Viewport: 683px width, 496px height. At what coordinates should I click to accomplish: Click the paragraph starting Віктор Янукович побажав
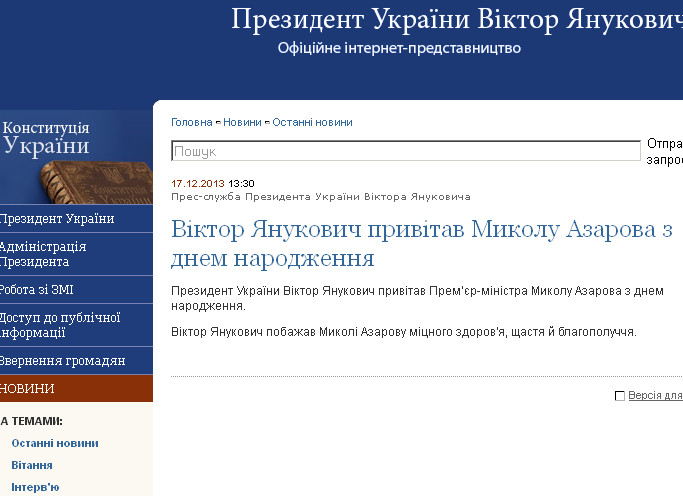(x=404, y=332)
